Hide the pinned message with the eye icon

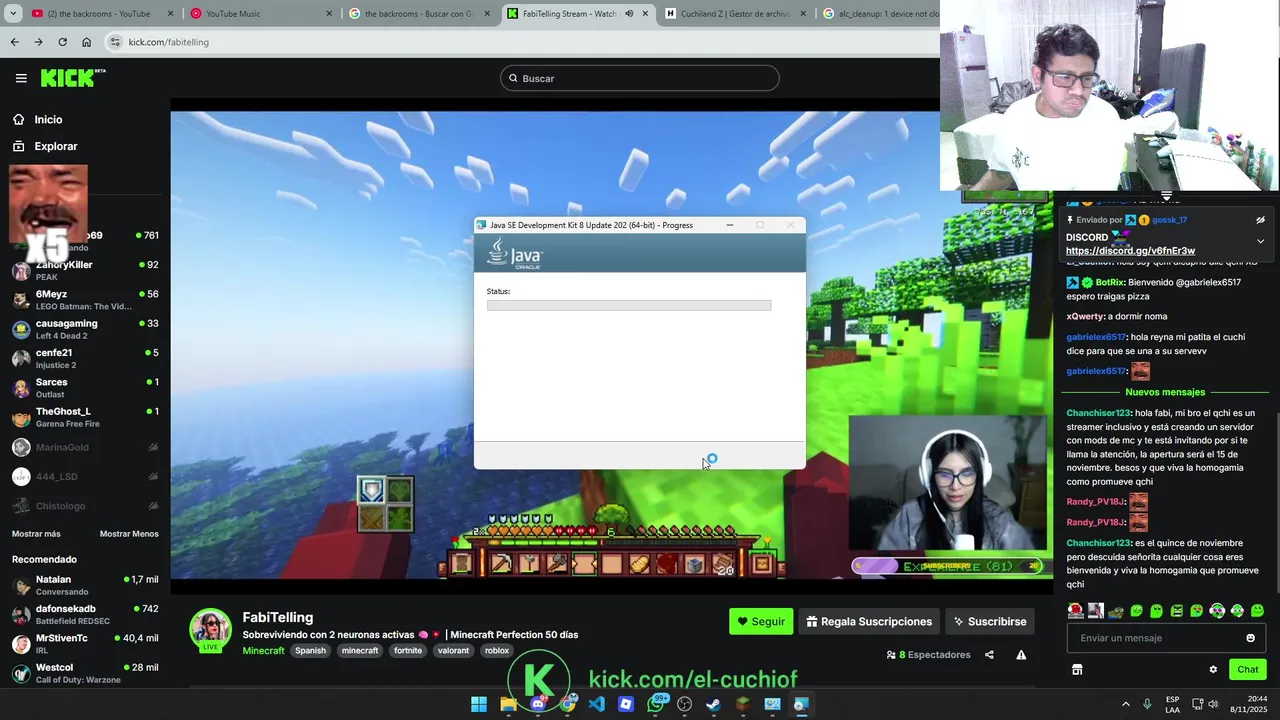click(1260, 220)
